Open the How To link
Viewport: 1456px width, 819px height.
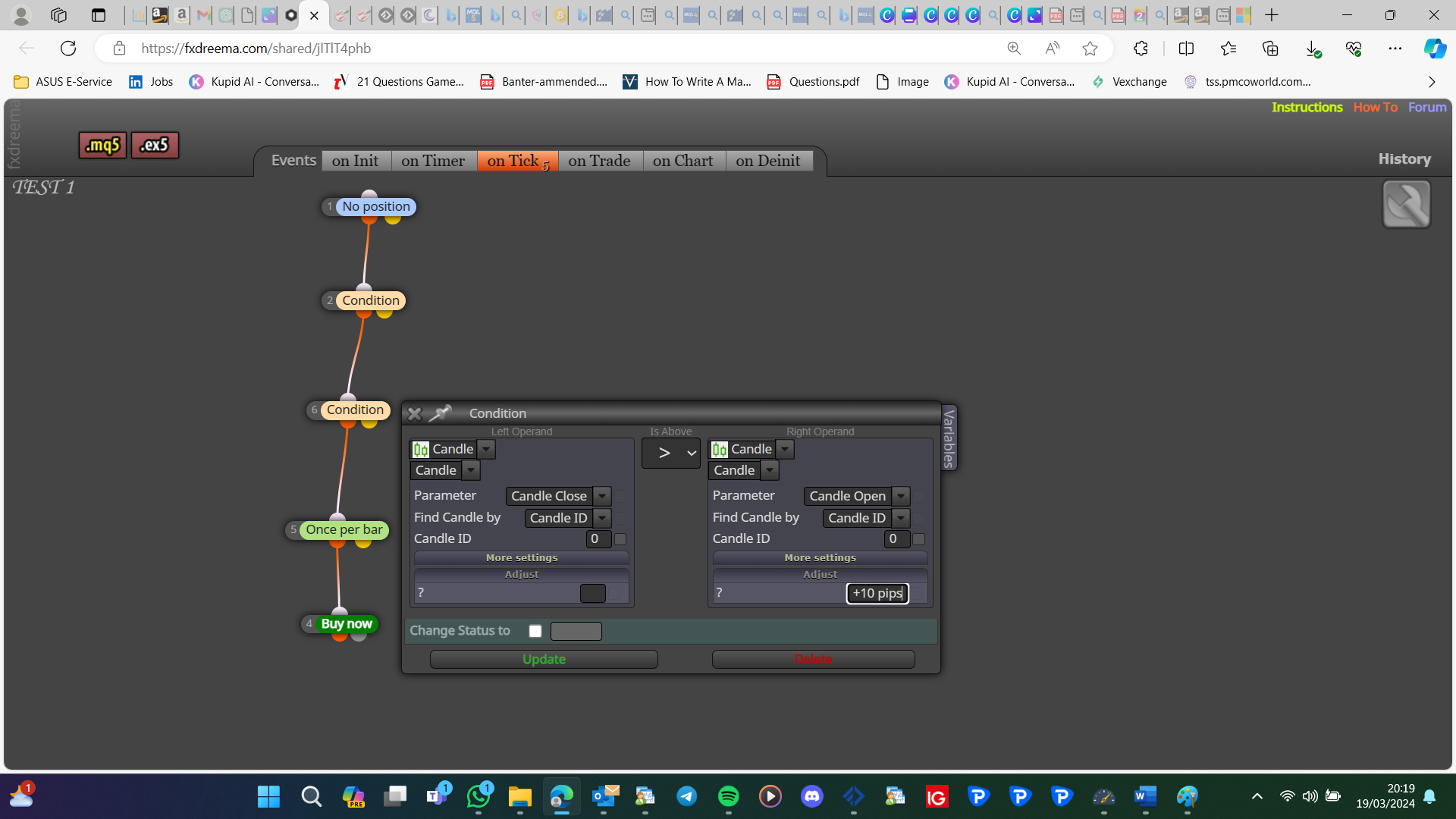[x=1376, y=108]
